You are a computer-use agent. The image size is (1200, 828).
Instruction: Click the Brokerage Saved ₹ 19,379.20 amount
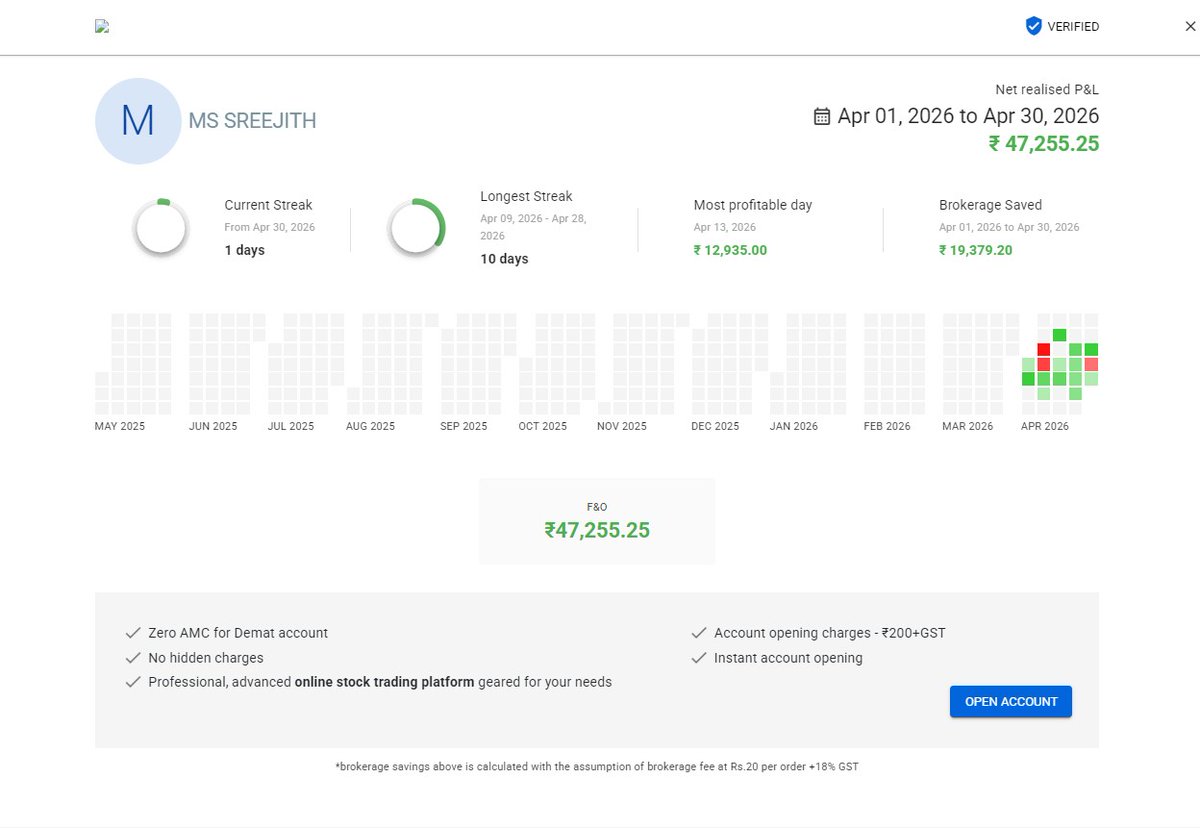[976, 250]
